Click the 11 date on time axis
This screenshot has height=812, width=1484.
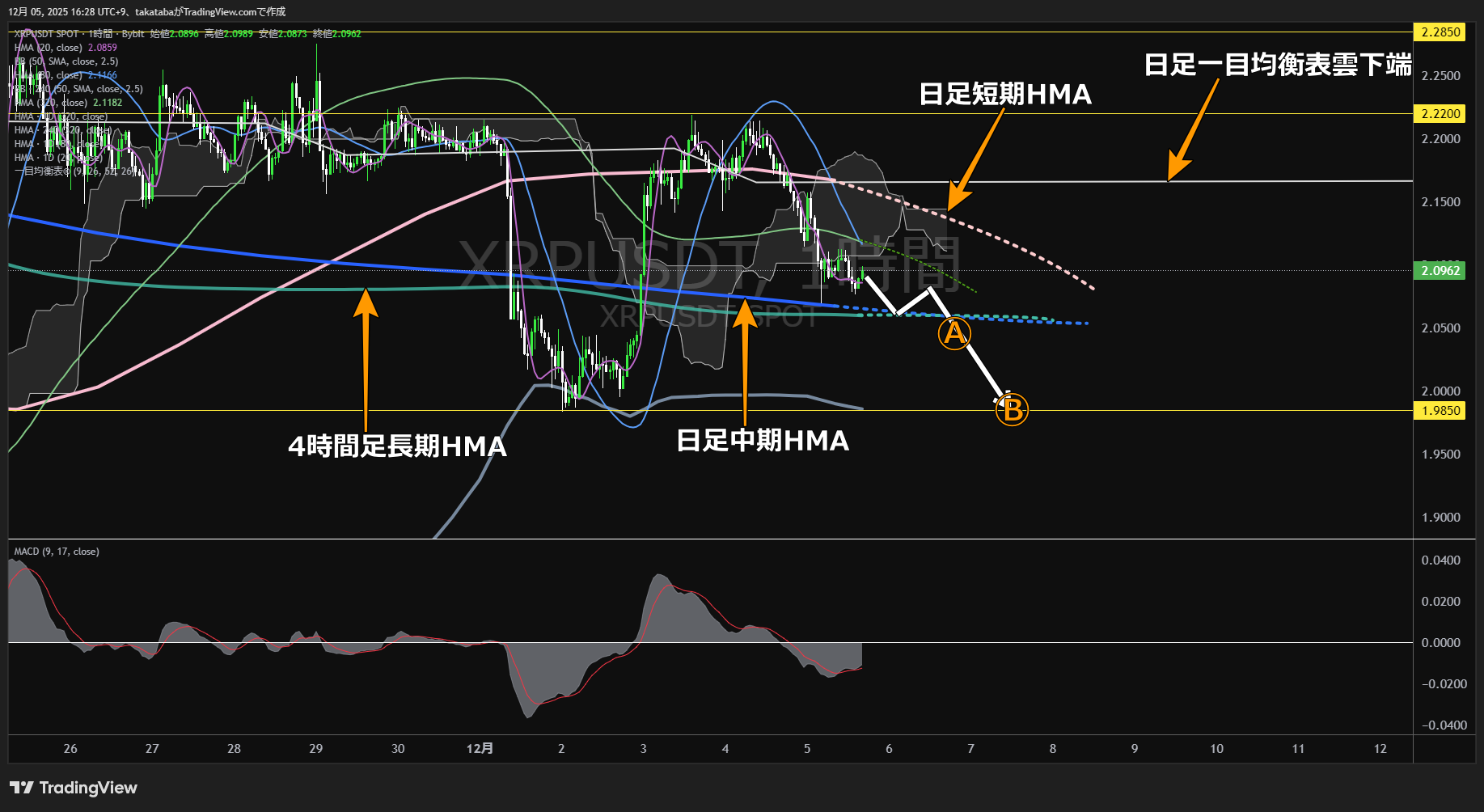click(x=1298, y=749)
